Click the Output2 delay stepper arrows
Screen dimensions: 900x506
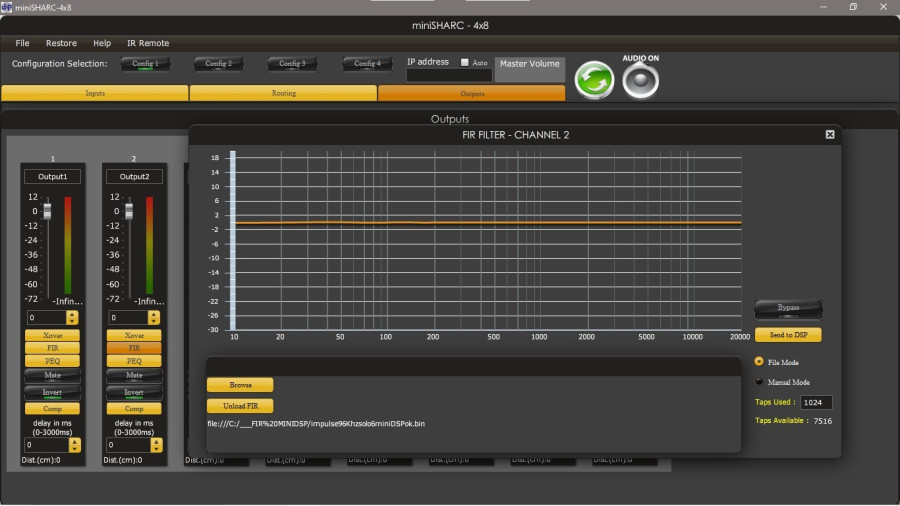click(x=156, y=445)
